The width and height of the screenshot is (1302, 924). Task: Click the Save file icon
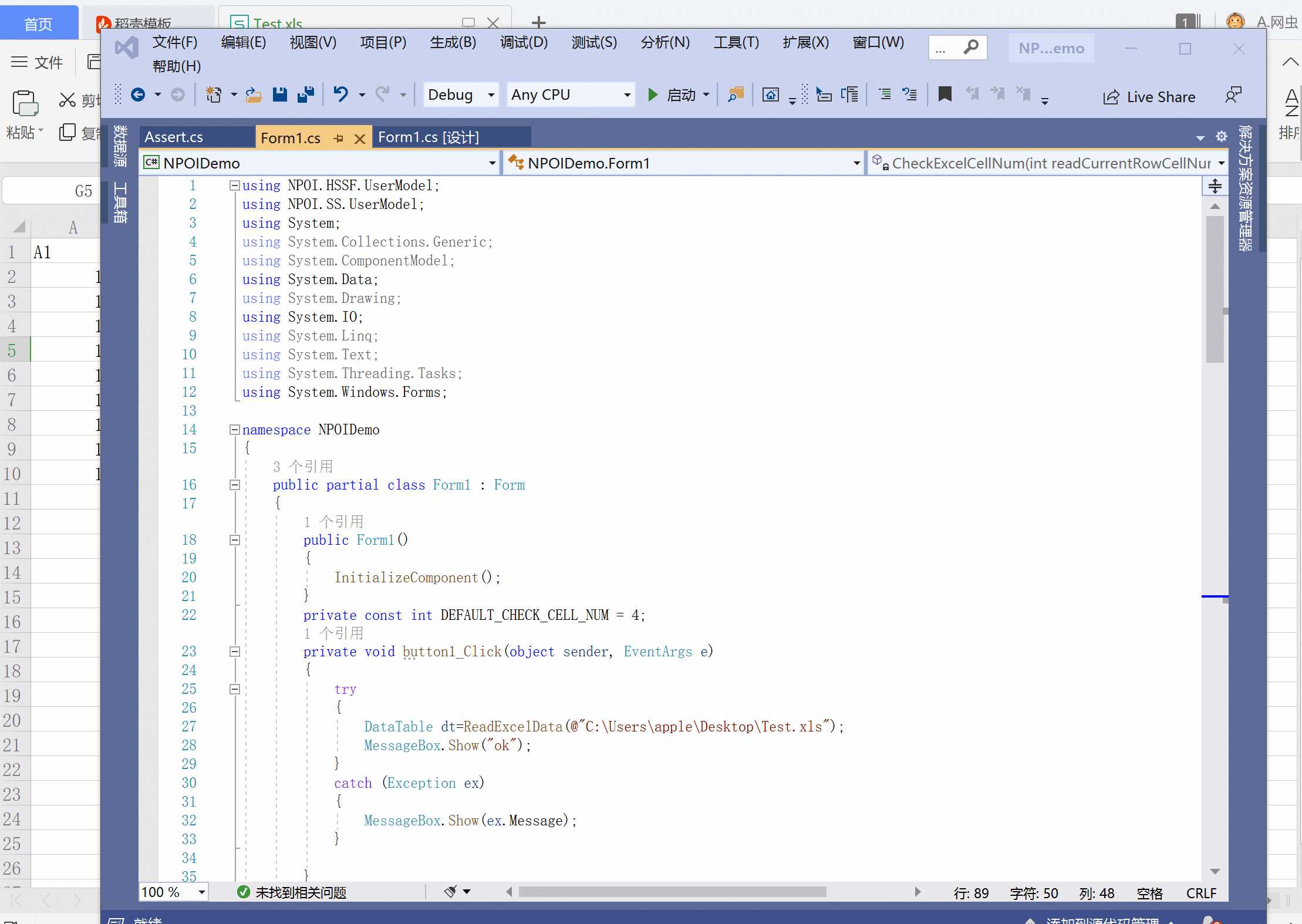279,95
